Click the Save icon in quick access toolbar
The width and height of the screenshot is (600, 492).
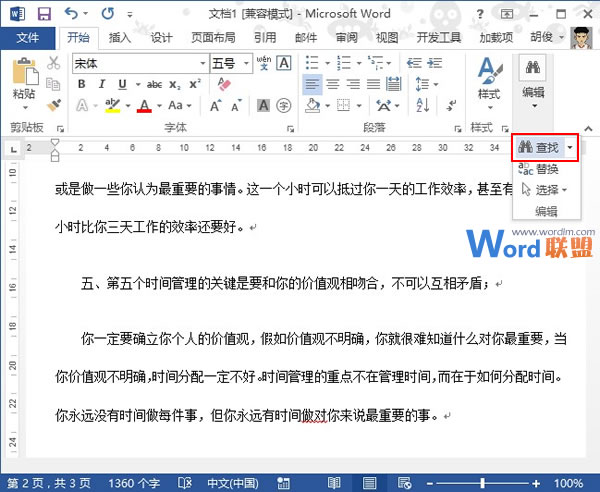[x=44, y=14]
